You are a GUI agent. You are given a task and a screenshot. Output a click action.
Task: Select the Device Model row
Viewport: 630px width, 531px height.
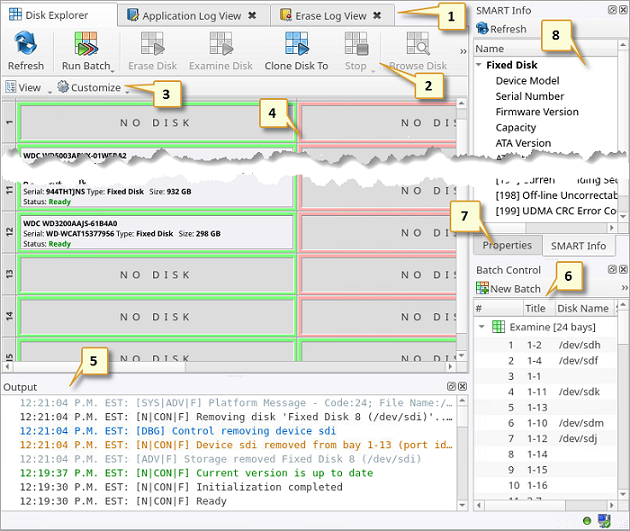coord(545,80)
